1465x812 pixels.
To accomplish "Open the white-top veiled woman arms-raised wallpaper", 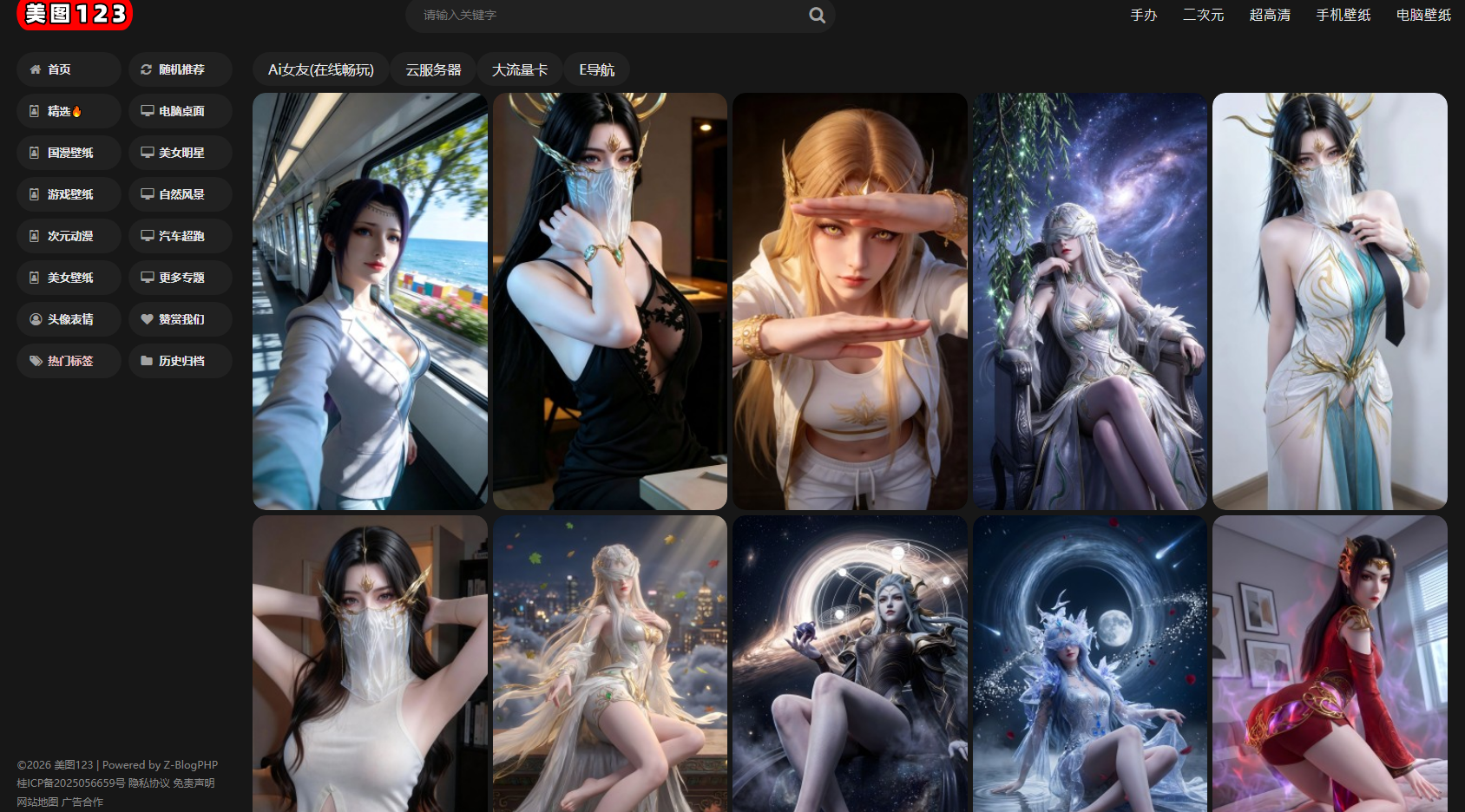I will coord(370,664).
